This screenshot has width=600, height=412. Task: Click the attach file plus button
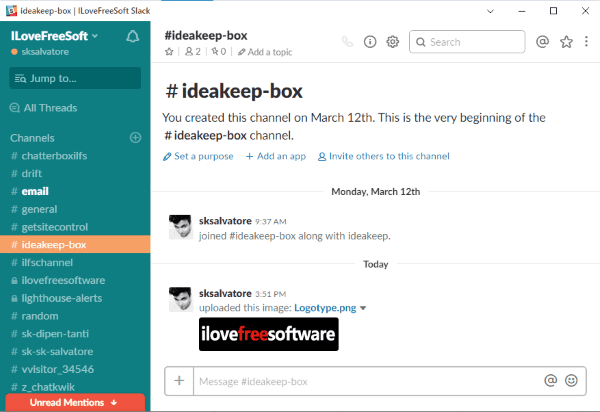point(179,380)
